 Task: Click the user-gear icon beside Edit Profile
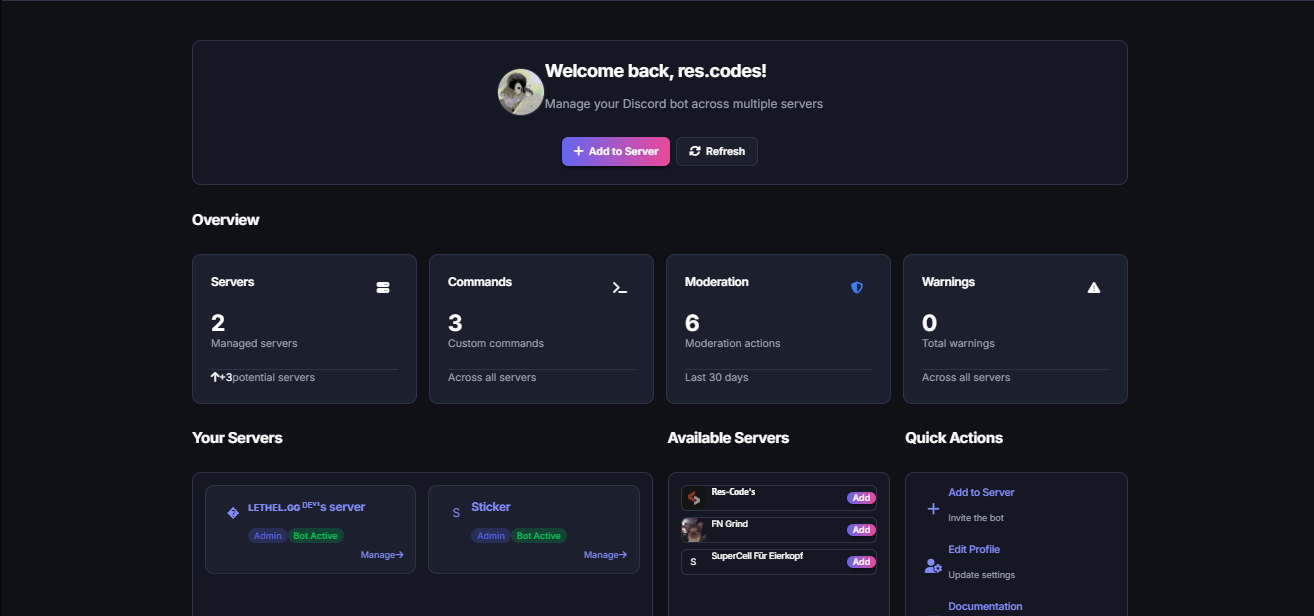tap(932, 565)
